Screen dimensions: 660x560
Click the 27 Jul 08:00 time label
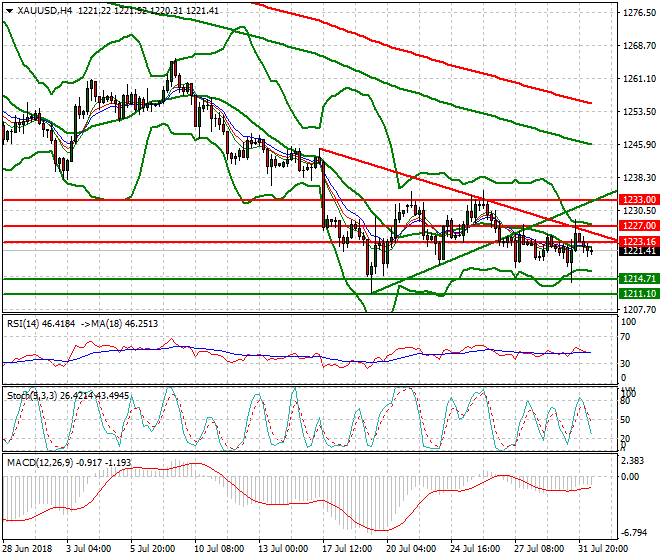click(x=540, y=549)
